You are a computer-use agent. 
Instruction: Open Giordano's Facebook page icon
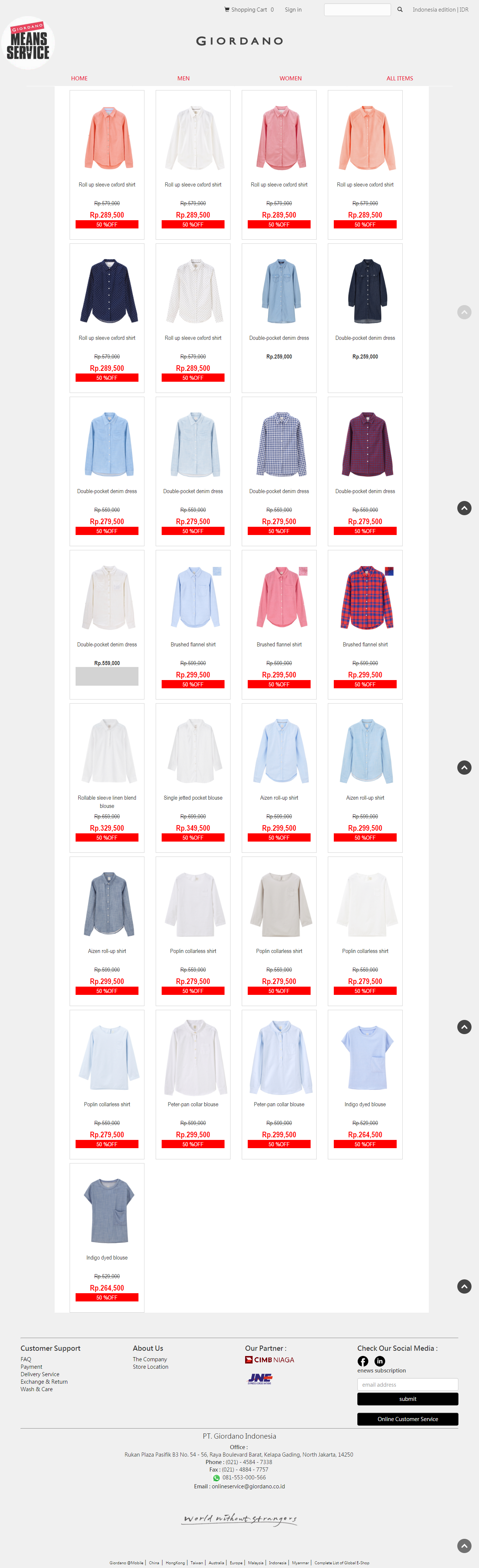(363, 1361)
